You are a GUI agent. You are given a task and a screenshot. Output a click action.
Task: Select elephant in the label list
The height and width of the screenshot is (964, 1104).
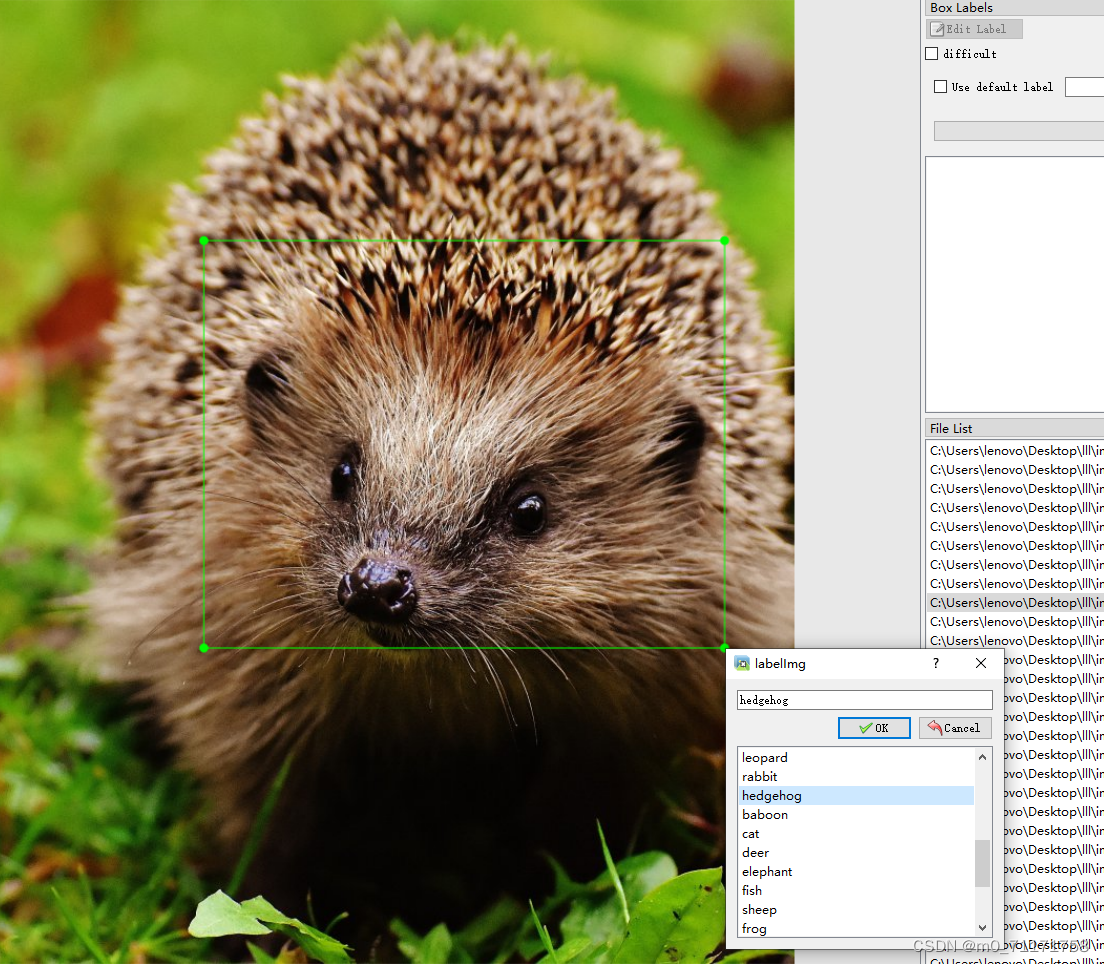856,872
